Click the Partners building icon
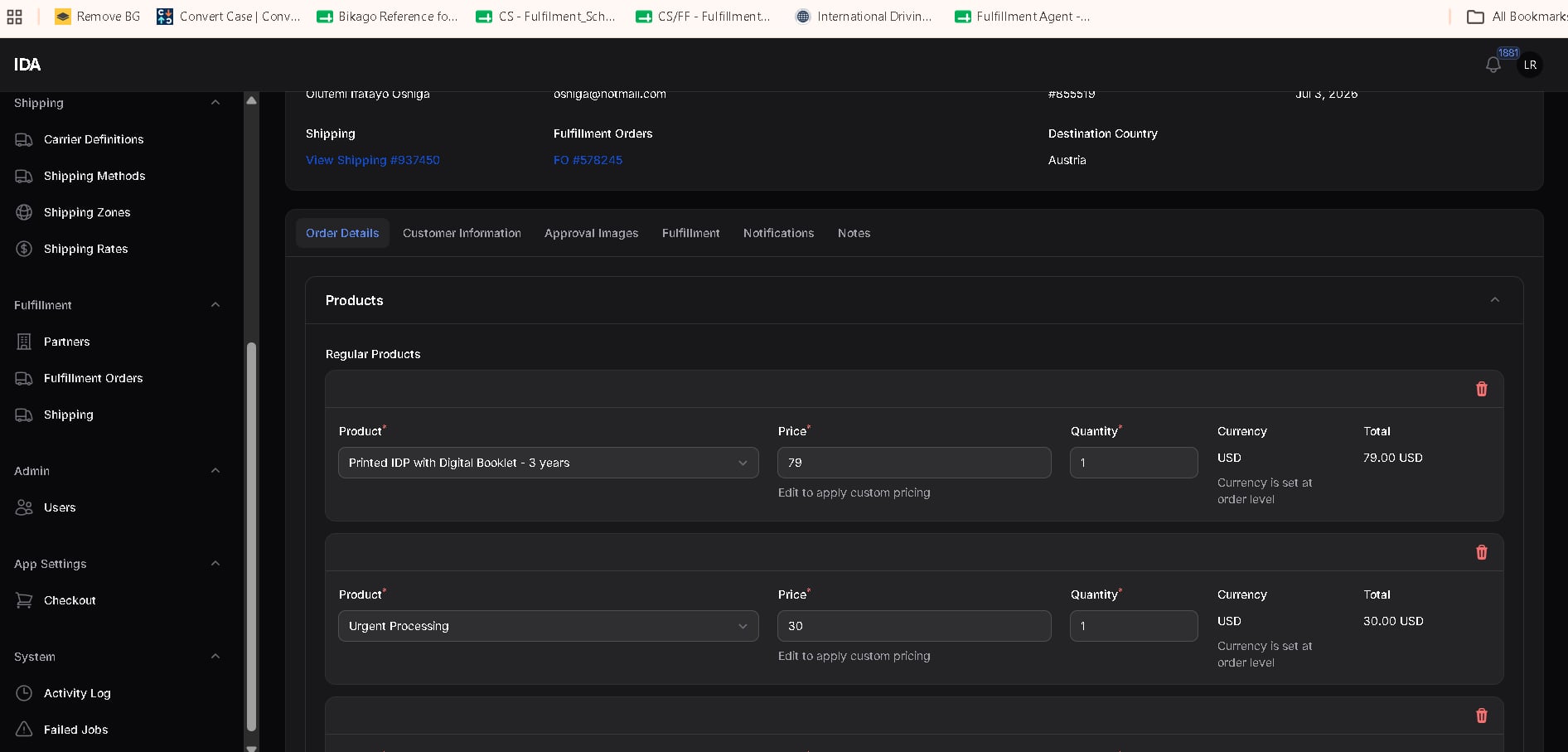 (x=24, y=342)
